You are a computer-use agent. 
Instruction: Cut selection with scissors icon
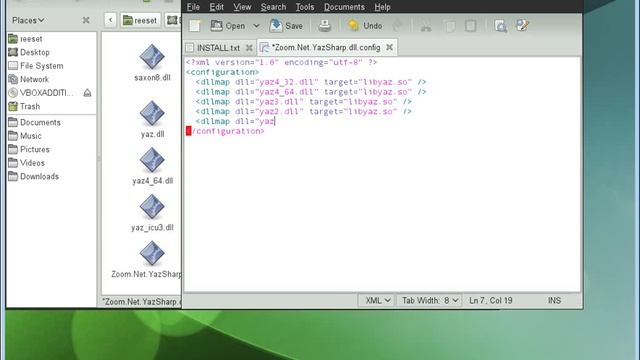tap(426, 26)
